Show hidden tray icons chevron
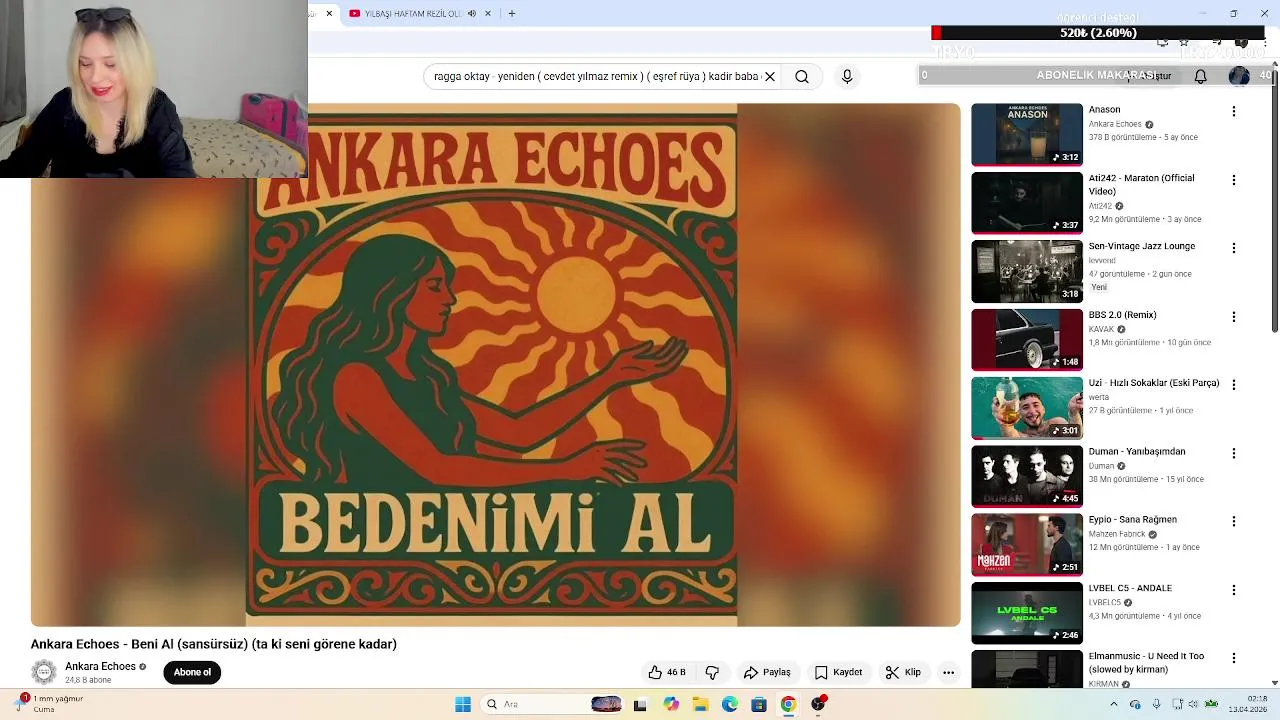The width and height of the screenshot is (1280, 720). [x=1114, y=704]
